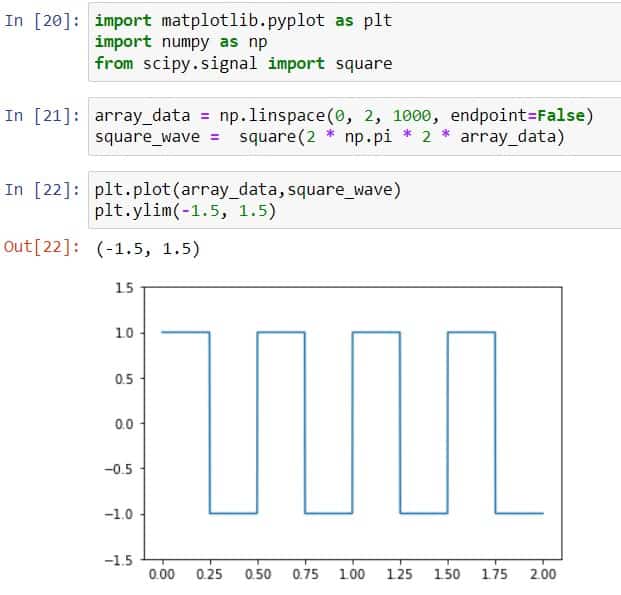The image size is (621, 595).
Task: Click the x-axis tick label 0.25
Action: [x=210, y=574]
